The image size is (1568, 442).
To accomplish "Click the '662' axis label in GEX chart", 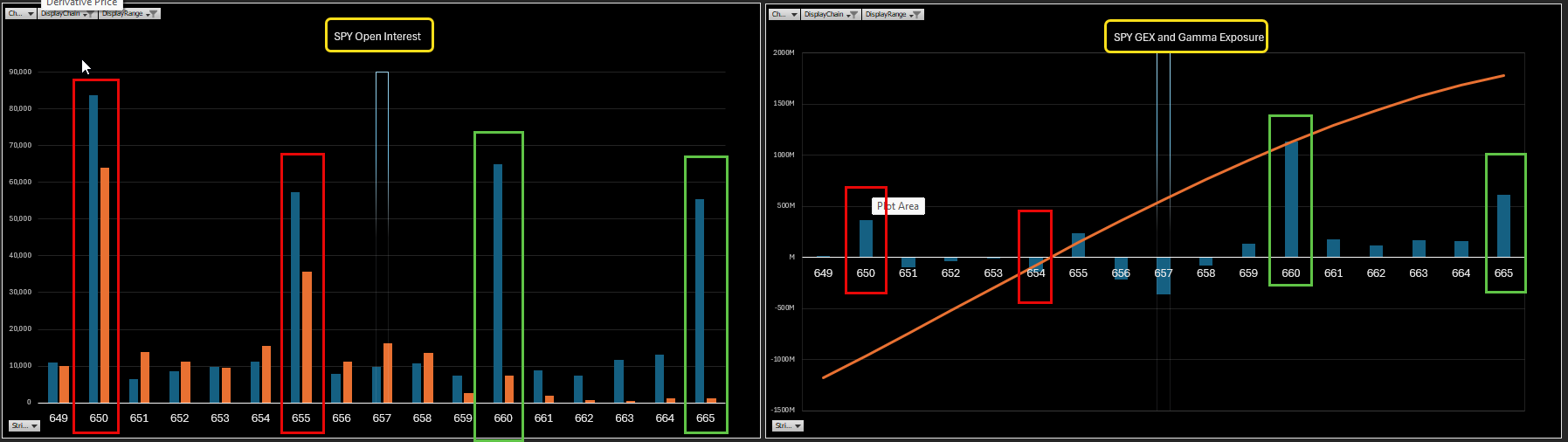I will tap(1376, 273).
